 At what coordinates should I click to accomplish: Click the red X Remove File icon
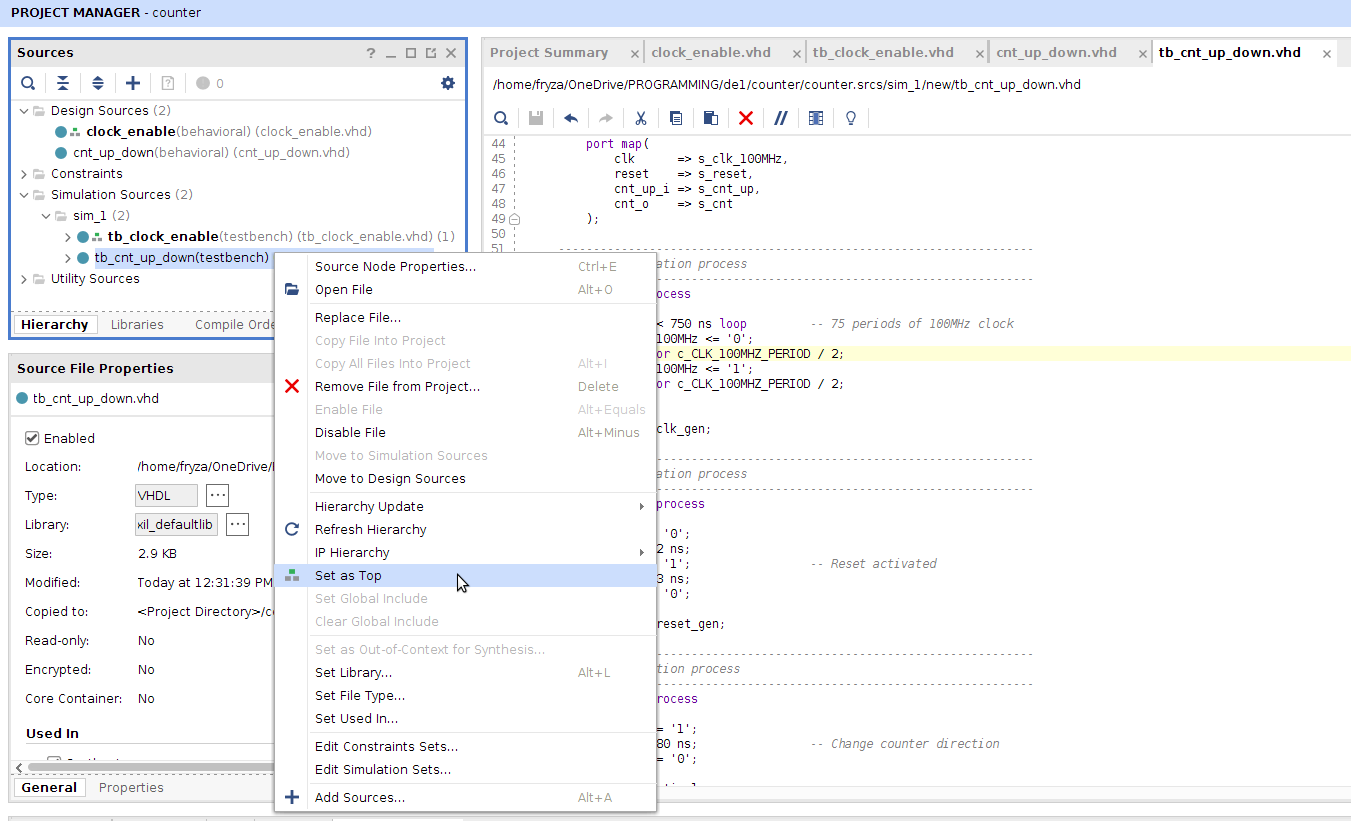coord(292,386)
